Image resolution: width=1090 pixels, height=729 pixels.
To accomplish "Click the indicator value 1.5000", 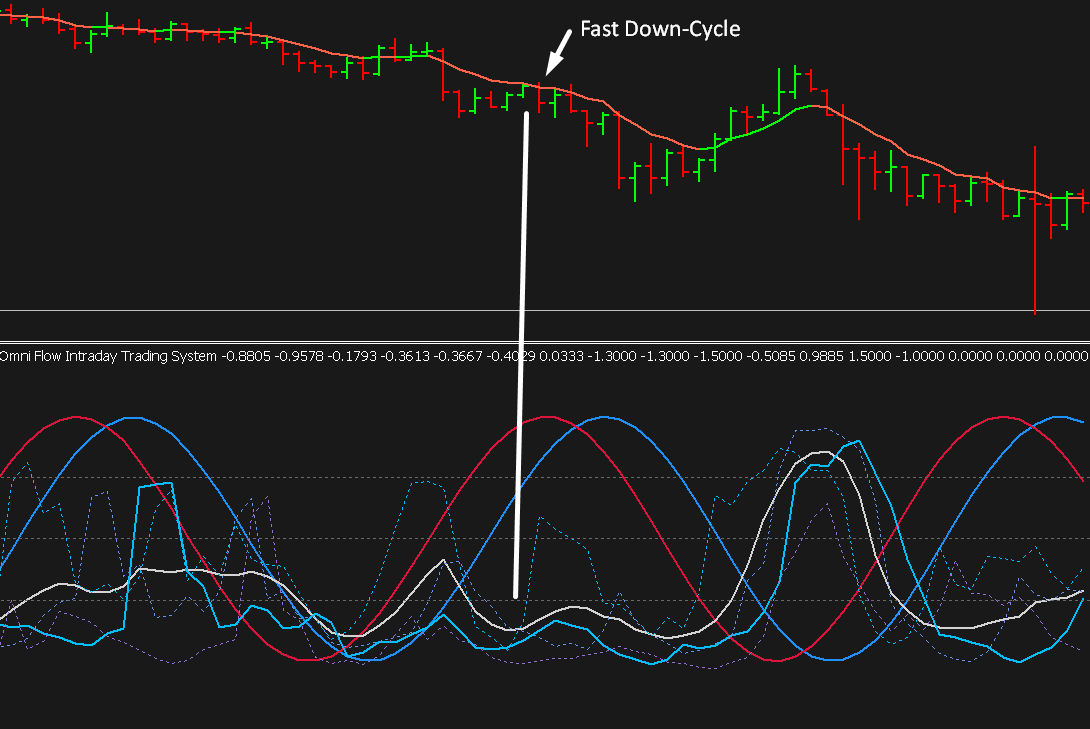I will coord(870,357).
